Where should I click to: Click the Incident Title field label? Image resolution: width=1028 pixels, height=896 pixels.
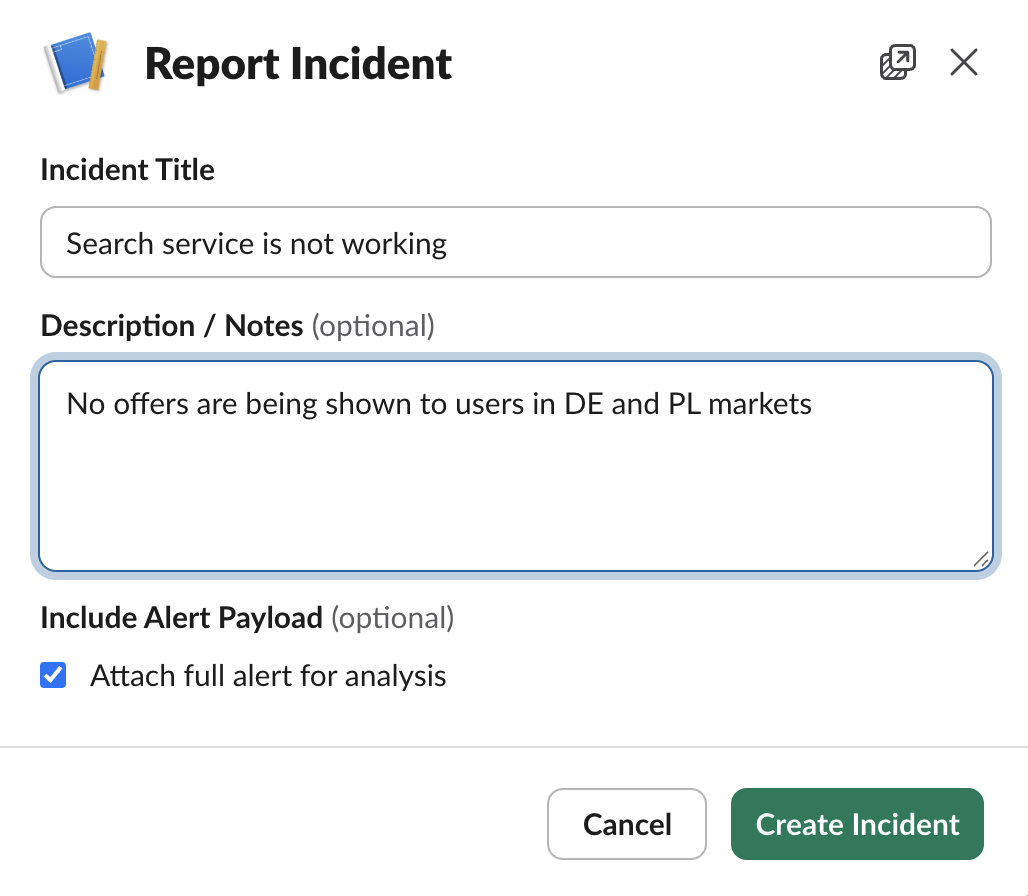coord(127,170)
